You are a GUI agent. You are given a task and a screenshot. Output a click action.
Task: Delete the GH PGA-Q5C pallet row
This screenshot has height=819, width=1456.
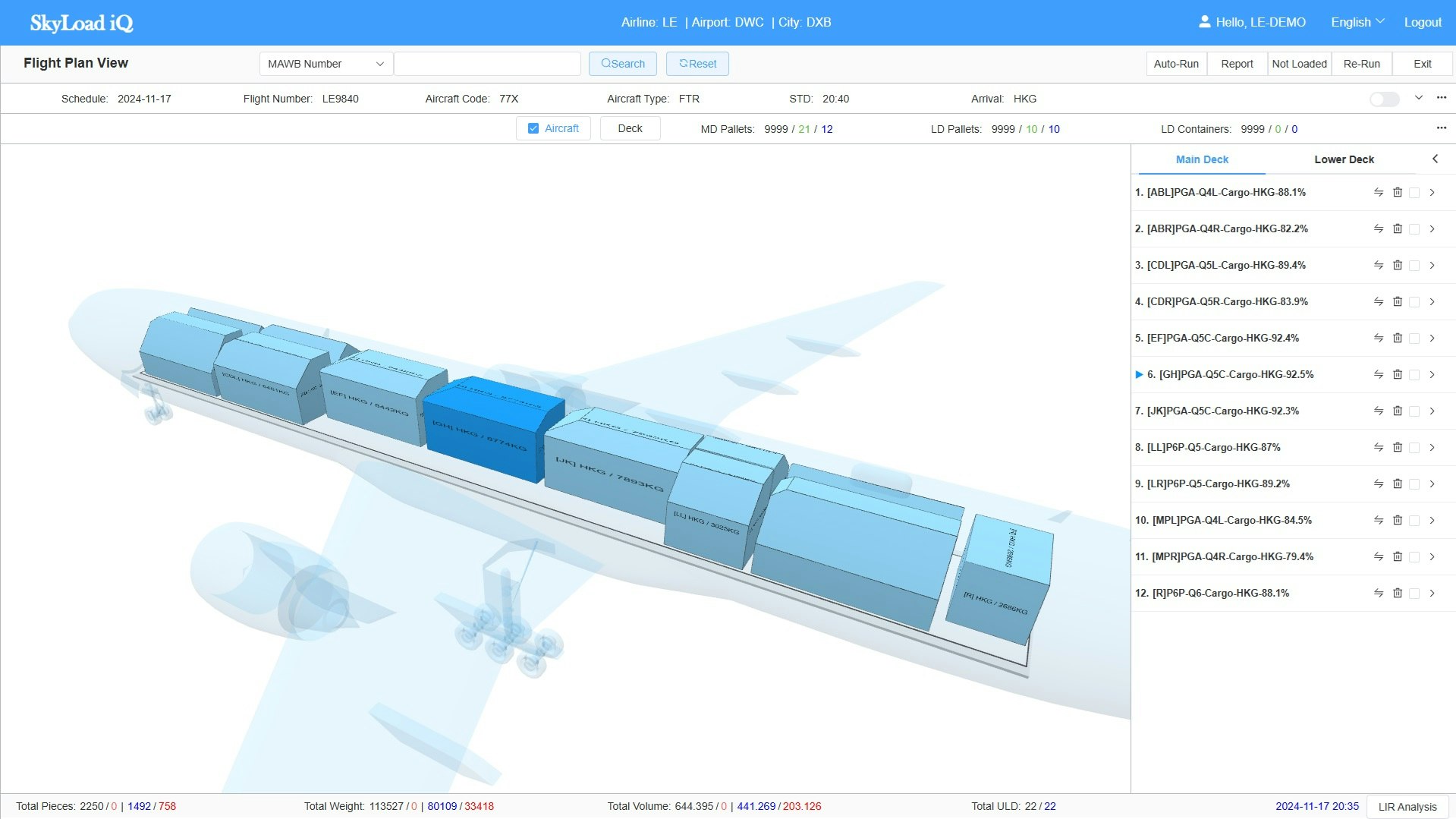coord(1398,375)
